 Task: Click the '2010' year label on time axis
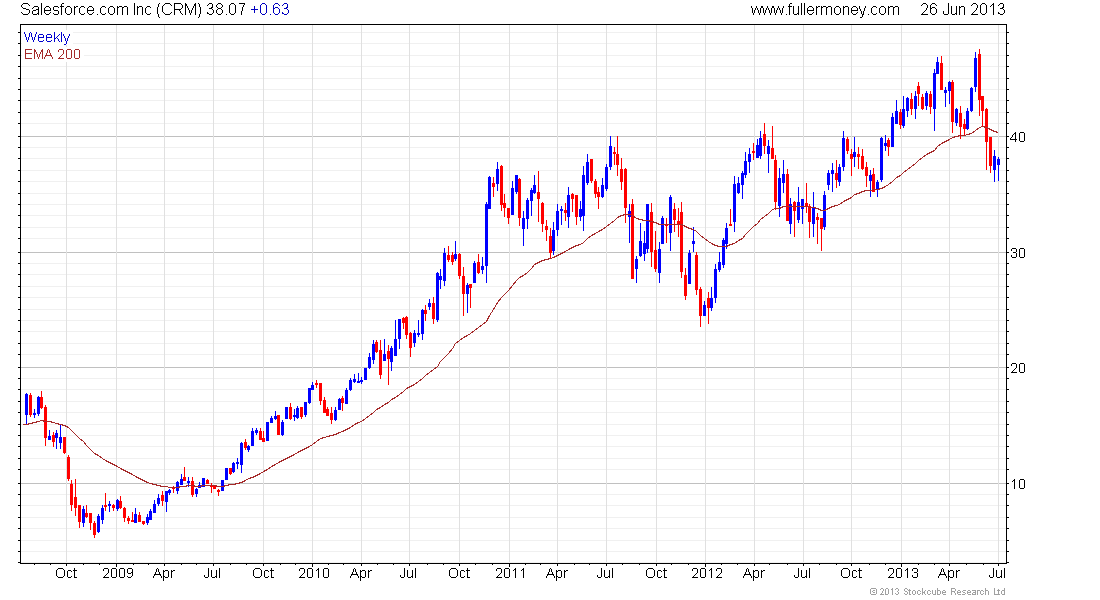click(x=314, y=573)
